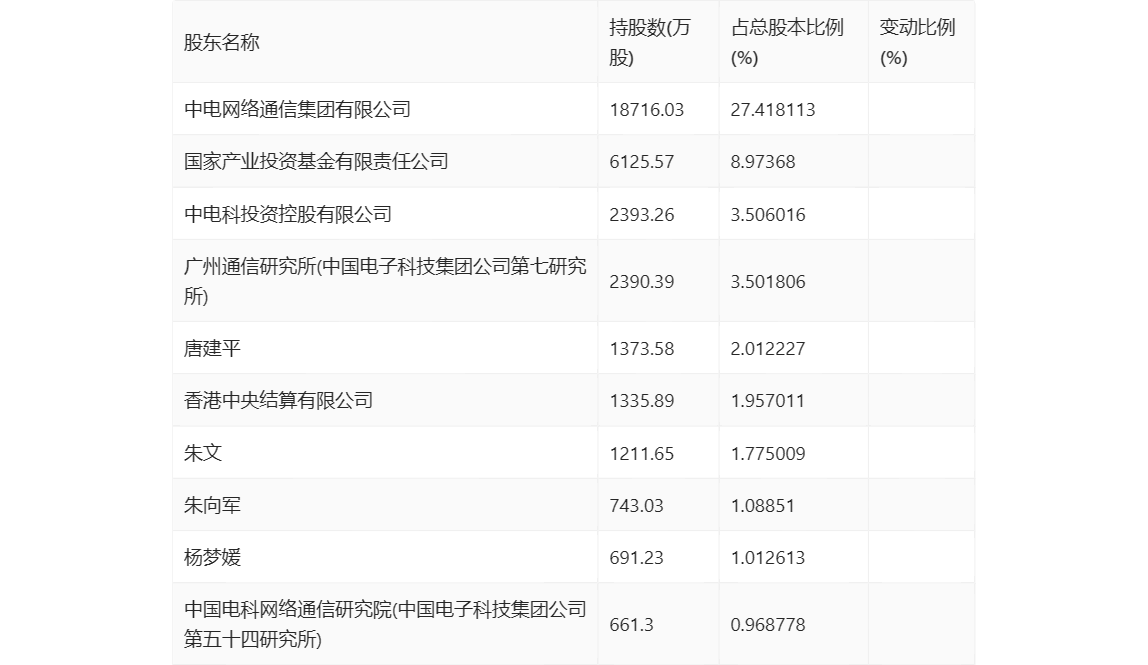Click the percentage 3.501806
This screenshot has width=1148, height=665.
767,282
